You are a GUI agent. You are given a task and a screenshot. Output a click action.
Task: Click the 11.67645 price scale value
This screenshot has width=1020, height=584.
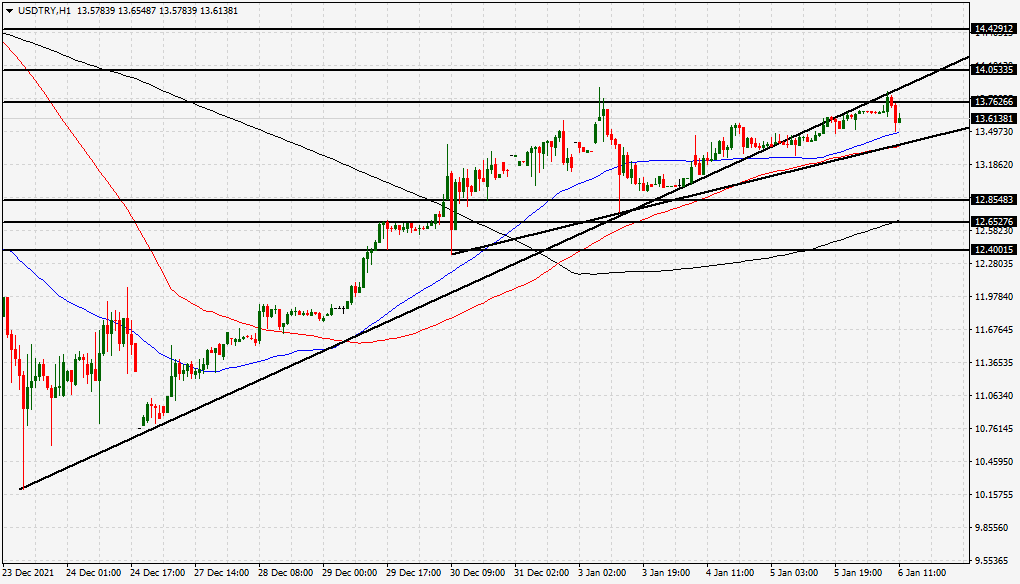click(994, 330)
